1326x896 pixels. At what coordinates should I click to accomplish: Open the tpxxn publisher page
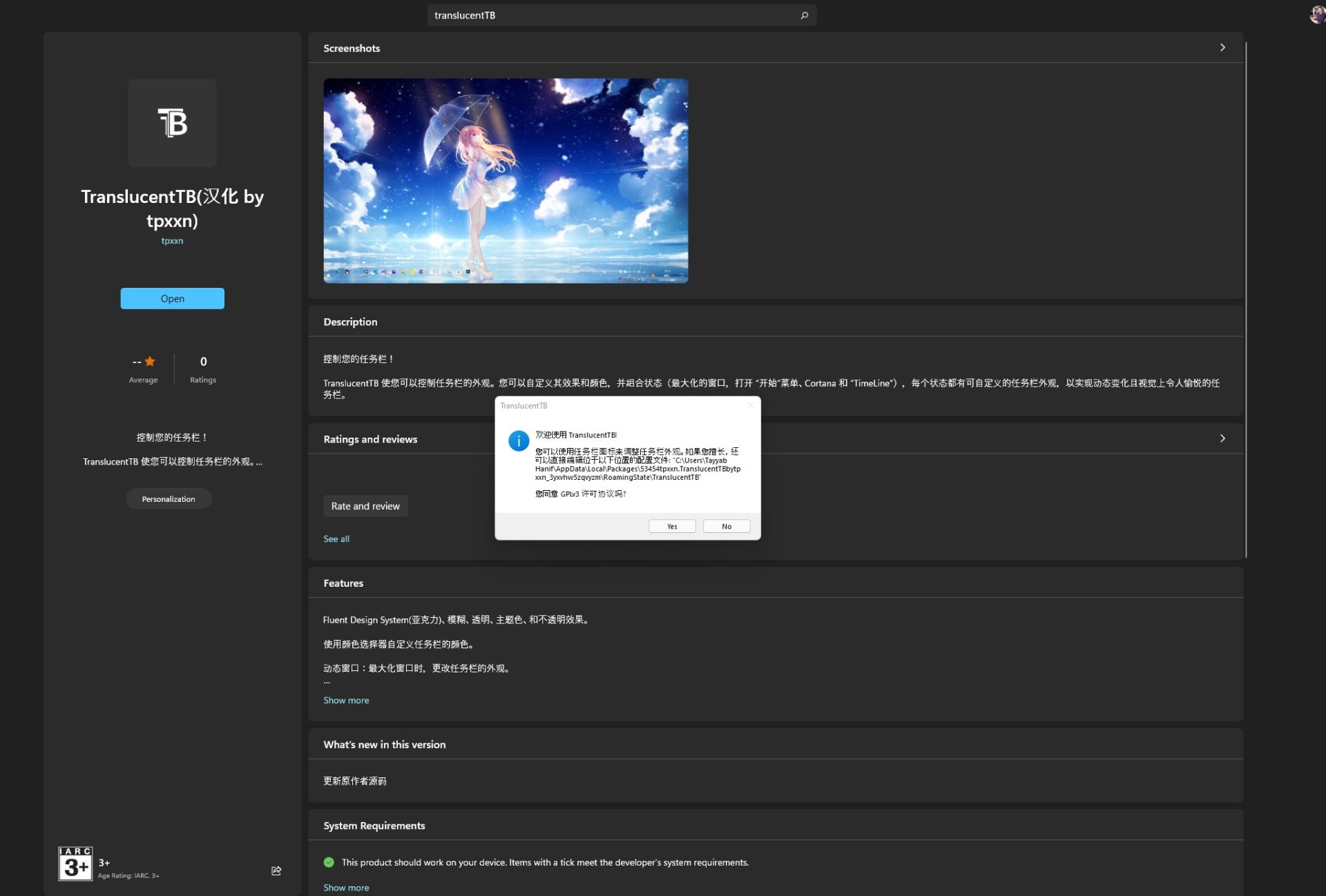click(x=172, y=240)
